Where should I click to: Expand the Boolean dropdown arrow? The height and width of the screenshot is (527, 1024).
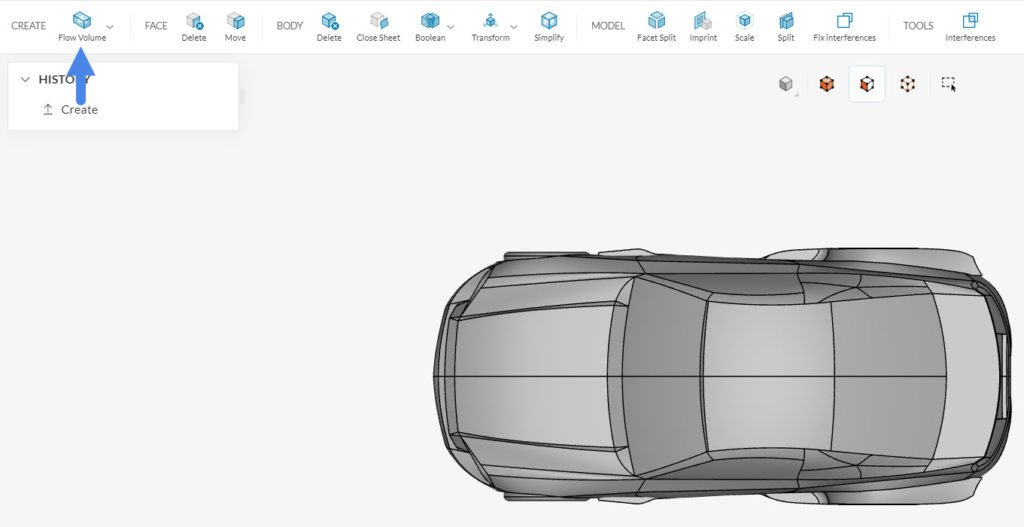(x=451, y=27)
